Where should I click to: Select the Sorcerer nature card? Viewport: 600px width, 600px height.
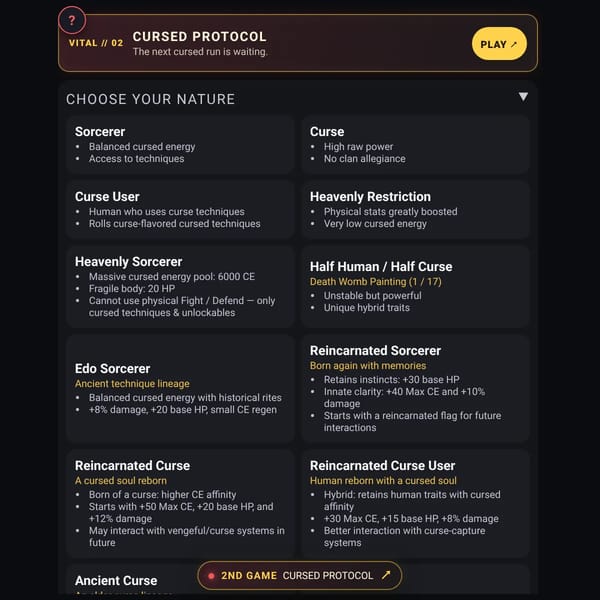click(180, 145)
